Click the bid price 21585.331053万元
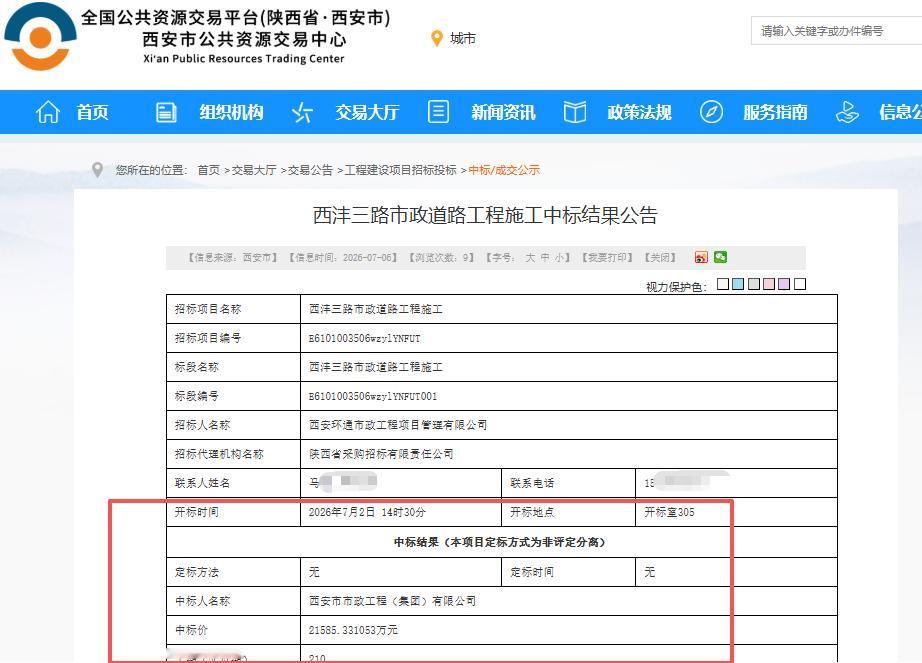 353,630
